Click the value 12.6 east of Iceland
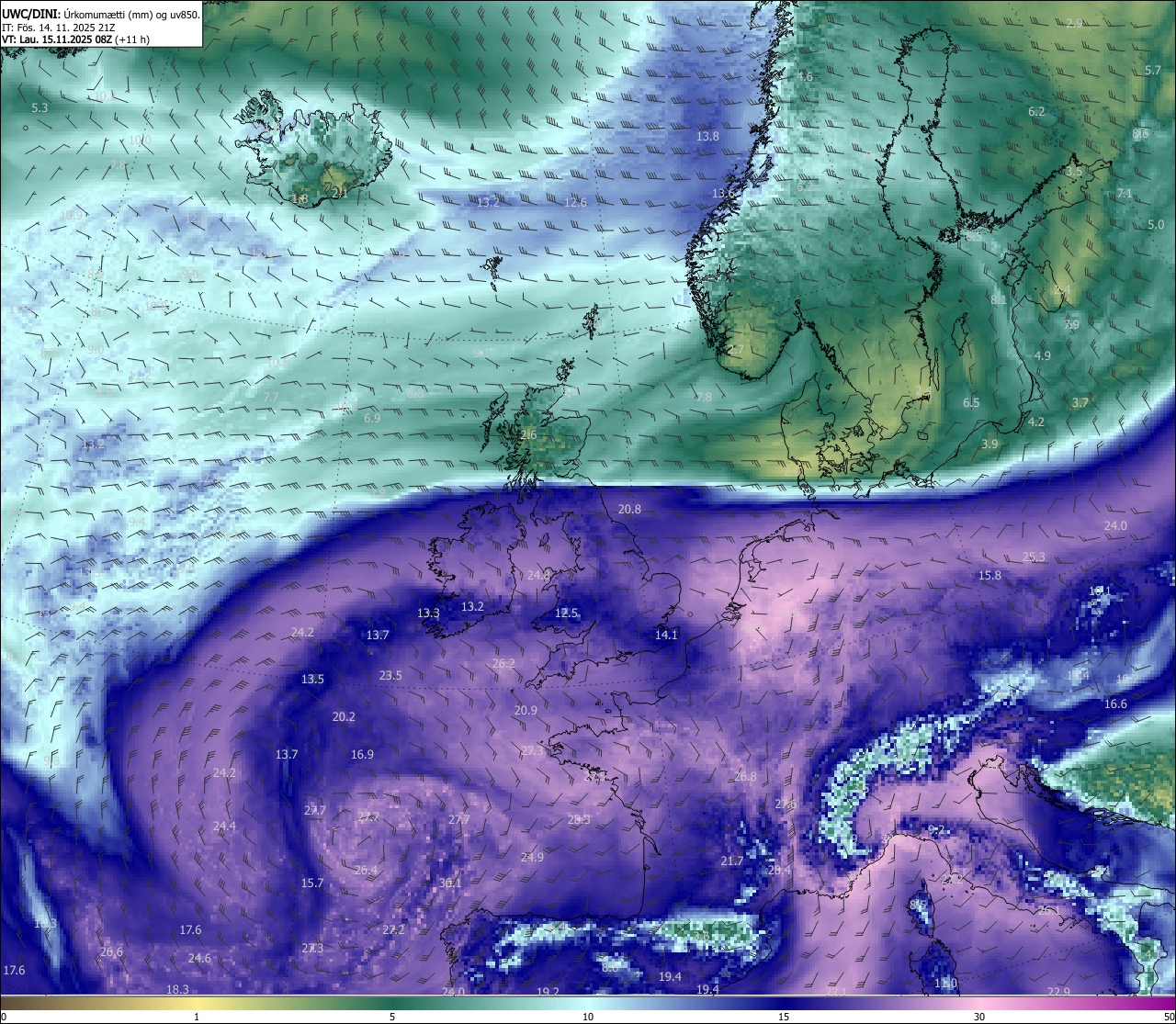Image resolution: width=1176 pixels, height=1024 pixels. (575, 202)
